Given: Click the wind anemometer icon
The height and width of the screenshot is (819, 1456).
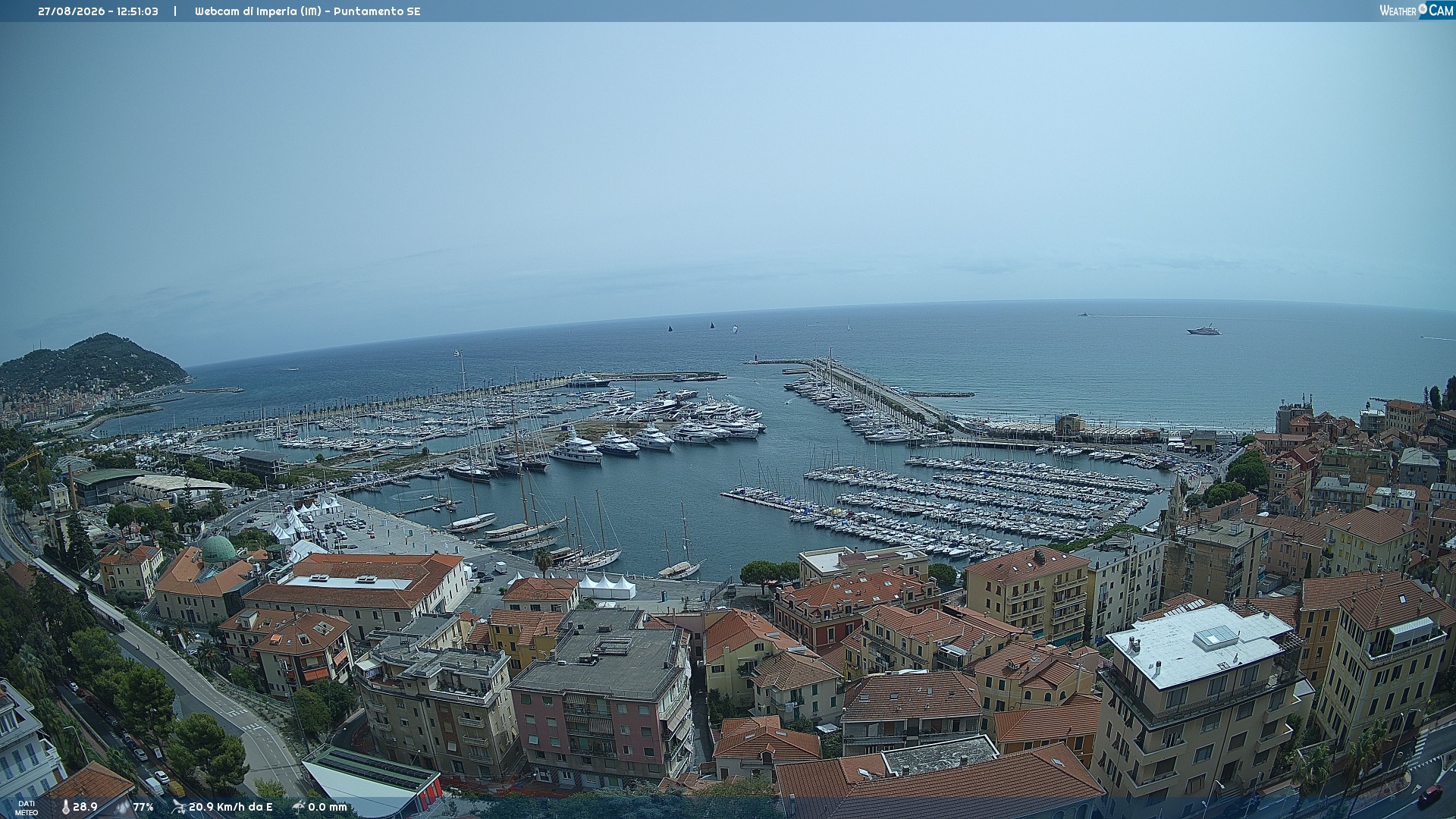Looking at the screenshot, I should click(178, 807).
